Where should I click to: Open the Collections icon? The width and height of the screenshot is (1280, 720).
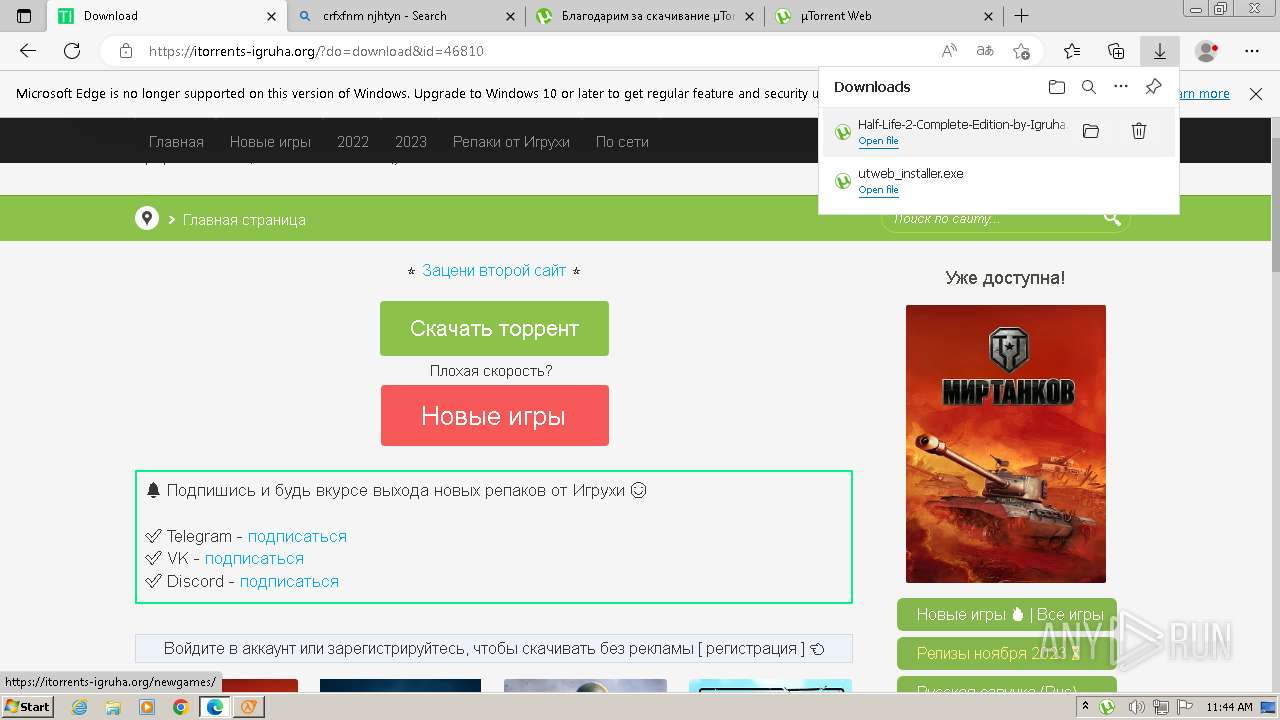pos(1116,51)
